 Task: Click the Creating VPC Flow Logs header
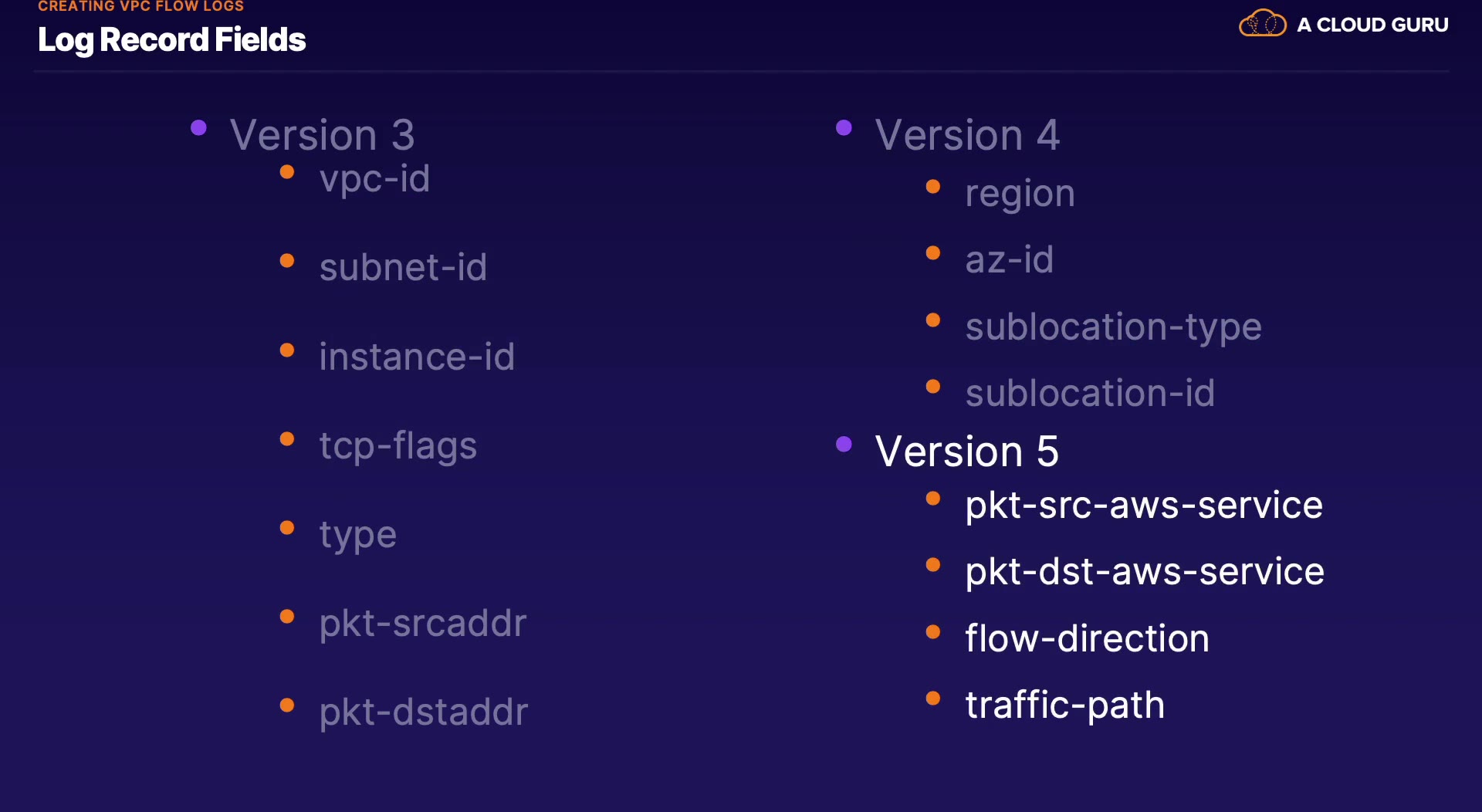click(x=140, y=6)
